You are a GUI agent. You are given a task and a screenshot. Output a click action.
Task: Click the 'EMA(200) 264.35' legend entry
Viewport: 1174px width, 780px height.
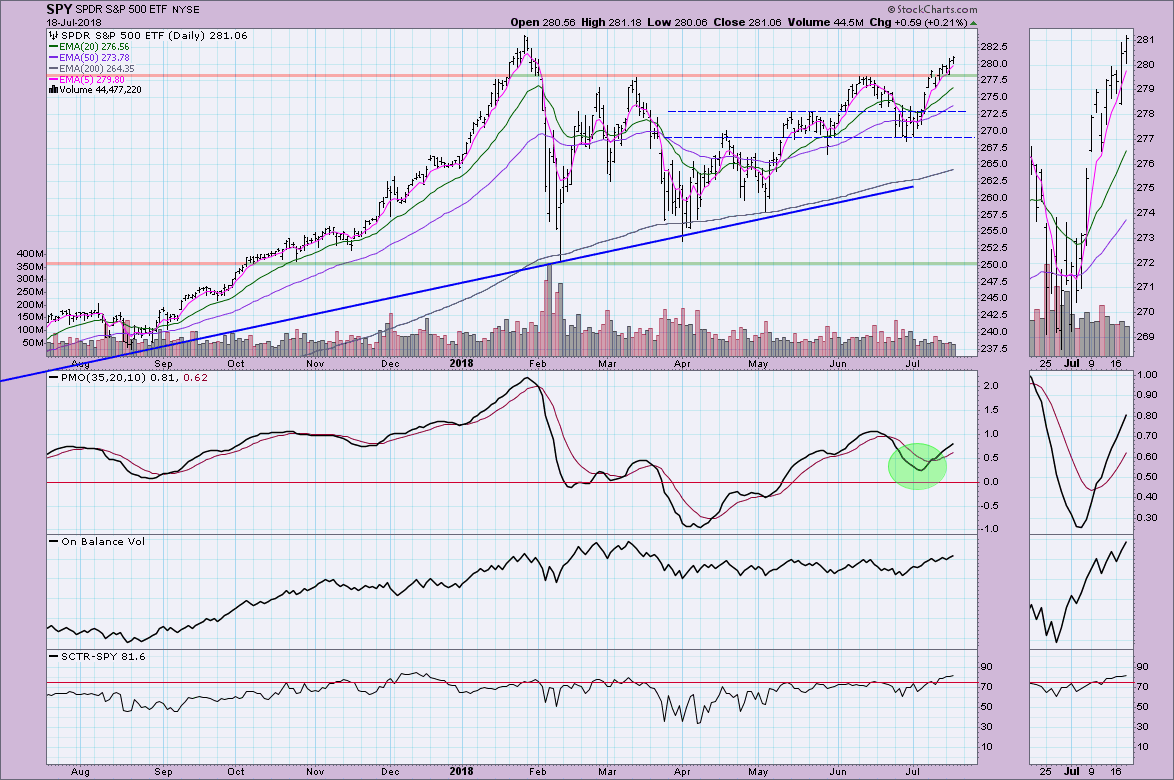point(97,68)
